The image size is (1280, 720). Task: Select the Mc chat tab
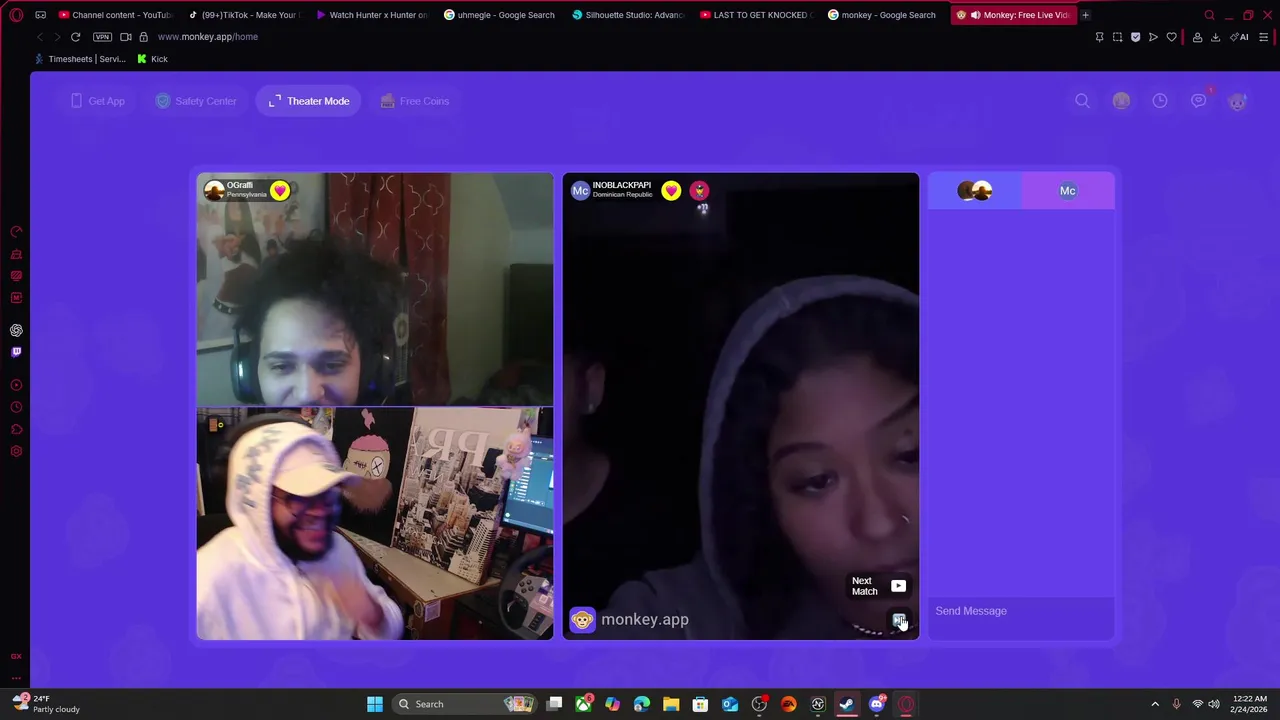pyautogui.click(x=1068, y=191)
